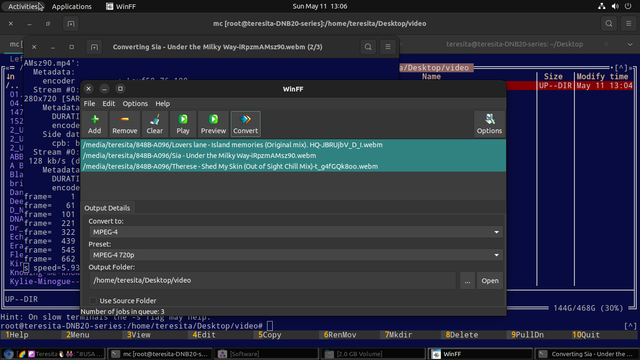Click the Play toolbar icon in WinFF
Viewport: 640px width, 360px height.
pos(183,124)
